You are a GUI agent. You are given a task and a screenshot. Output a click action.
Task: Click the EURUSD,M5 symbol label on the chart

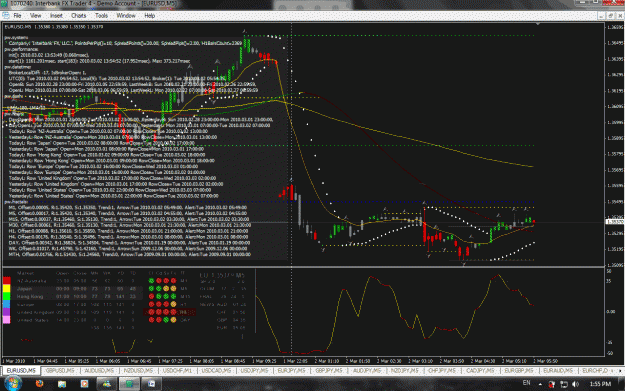18,27
